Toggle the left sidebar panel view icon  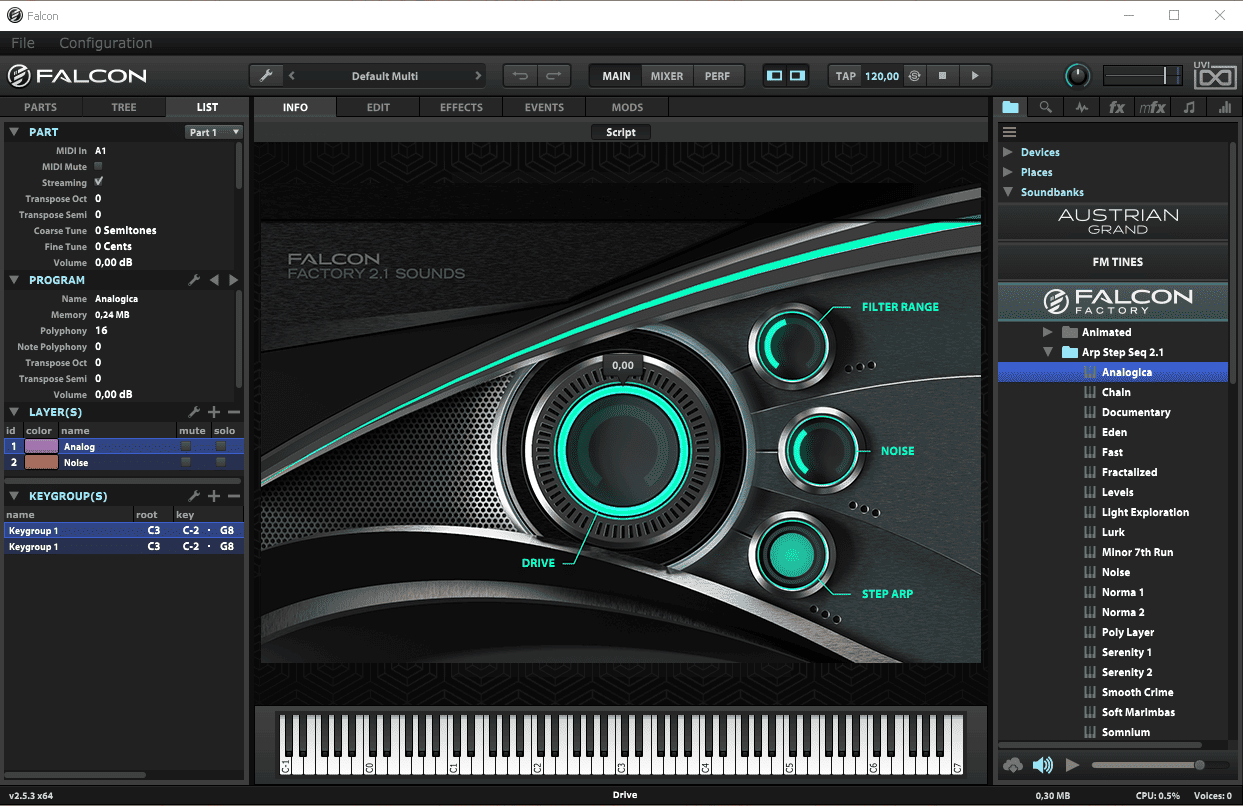[x=774, y=76]
